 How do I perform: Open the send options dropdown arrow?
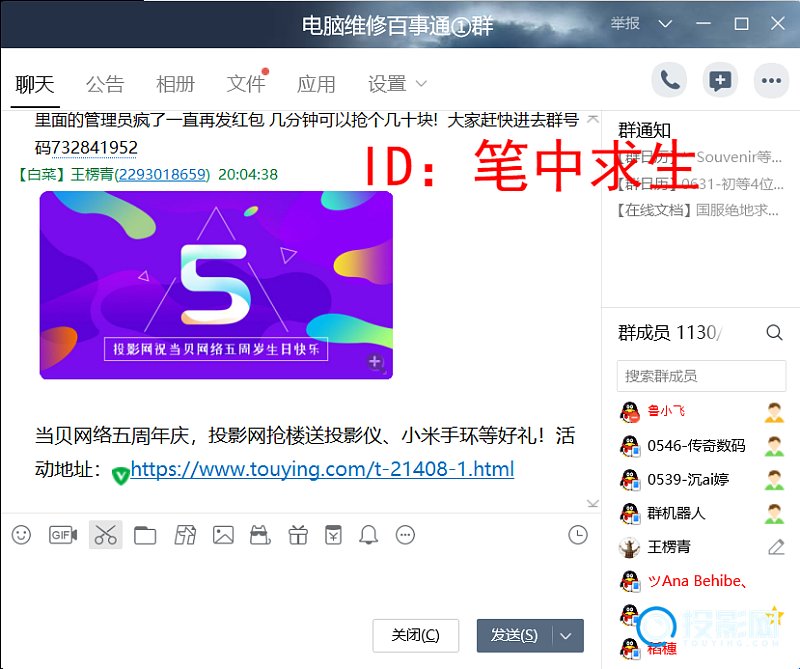click(566, 636)
